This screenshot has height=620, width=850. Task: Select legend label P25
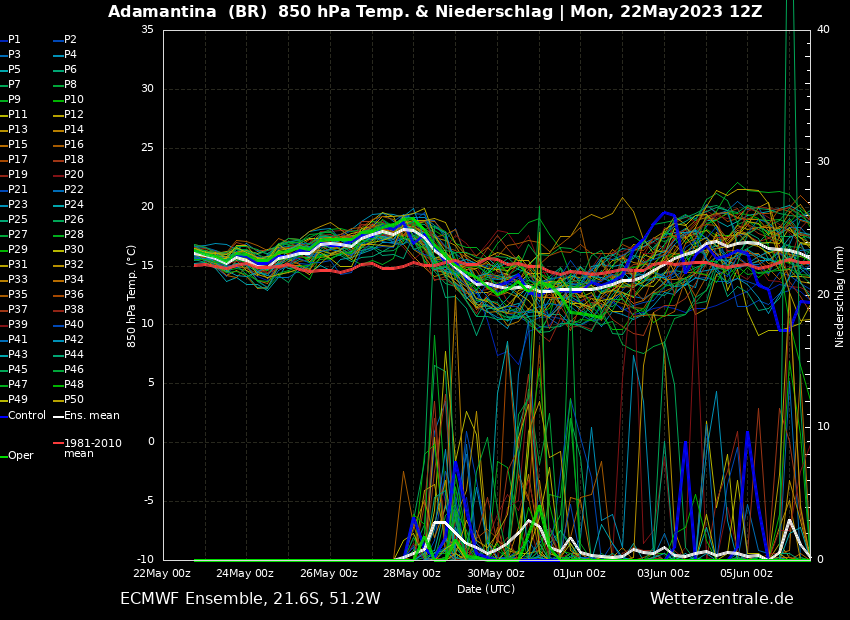pyautogui.click(x=14, y=219)
